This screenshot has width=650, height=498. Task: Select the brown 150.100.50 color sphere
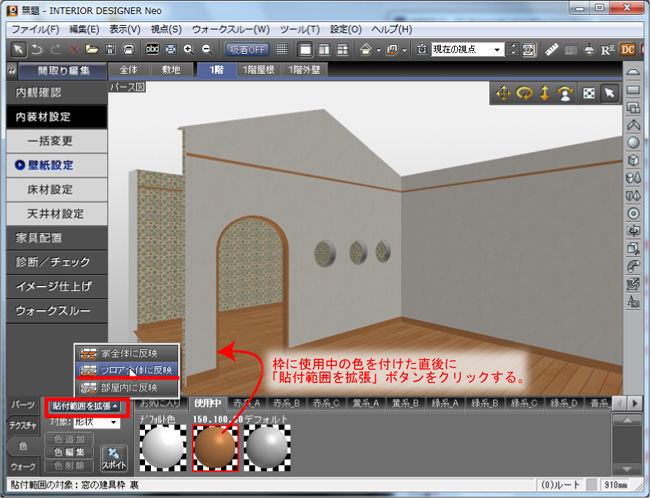[x=214, y=445]
